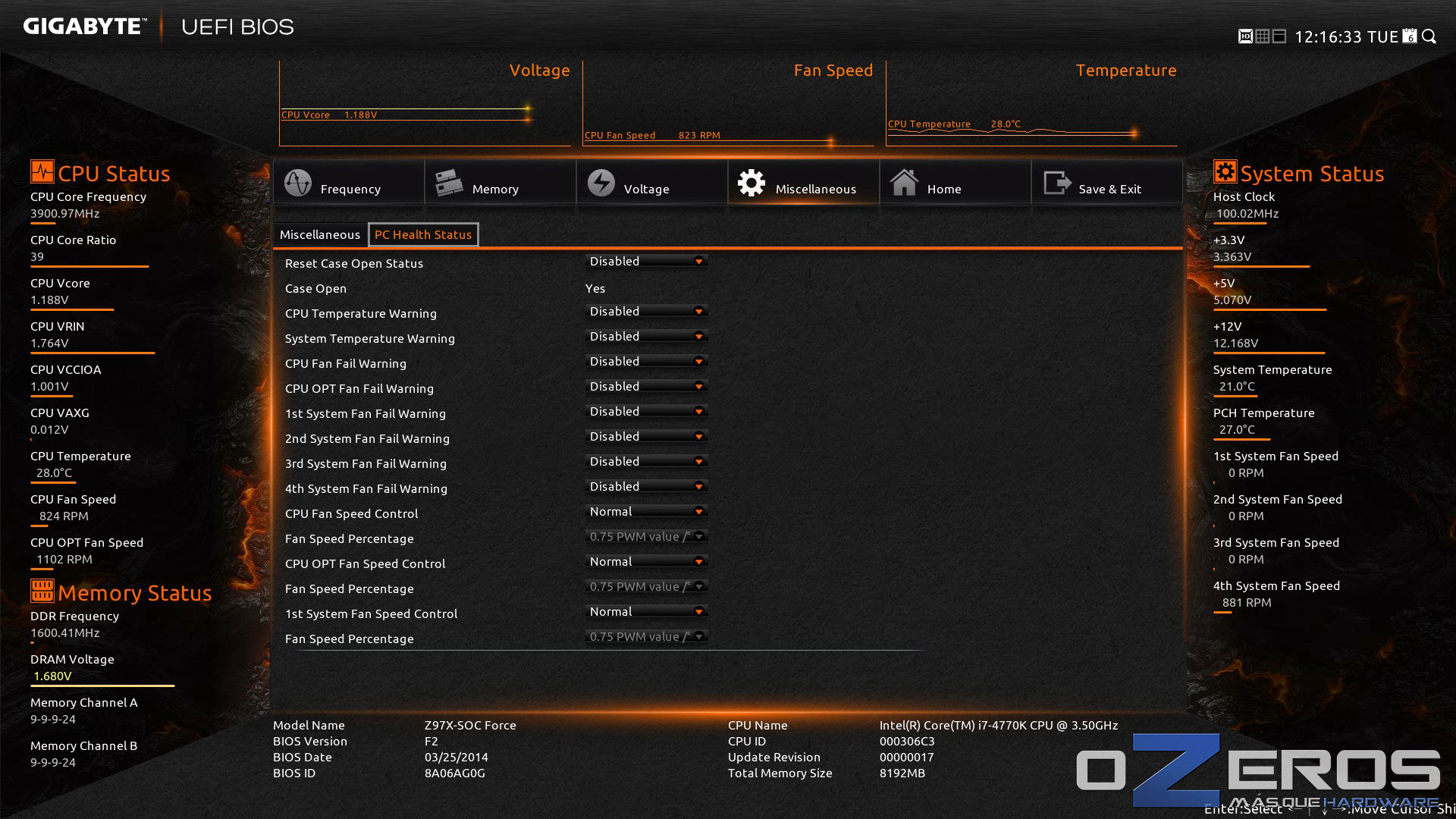Open CPU Temperature Warning dropdown
Viewport: 1456px width, 819px height.
click(x=647, y=311)
